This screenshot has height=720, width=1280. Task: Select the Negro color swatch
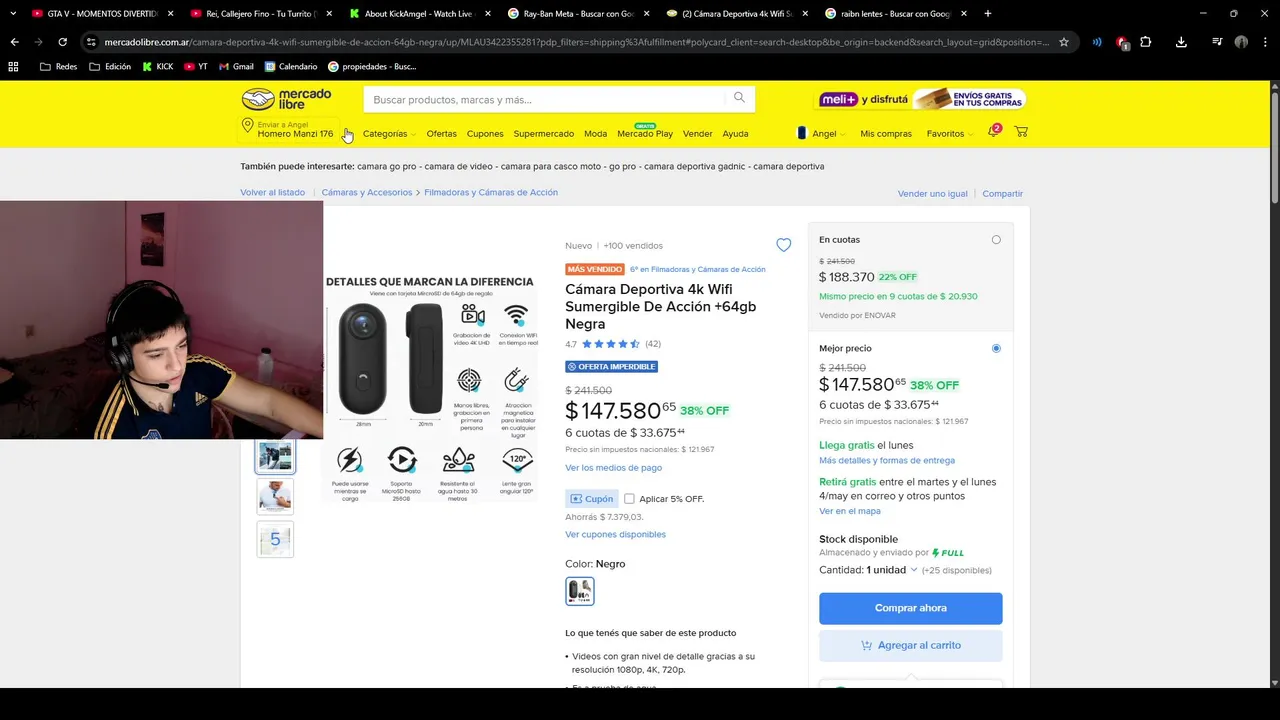pos(580,591)
